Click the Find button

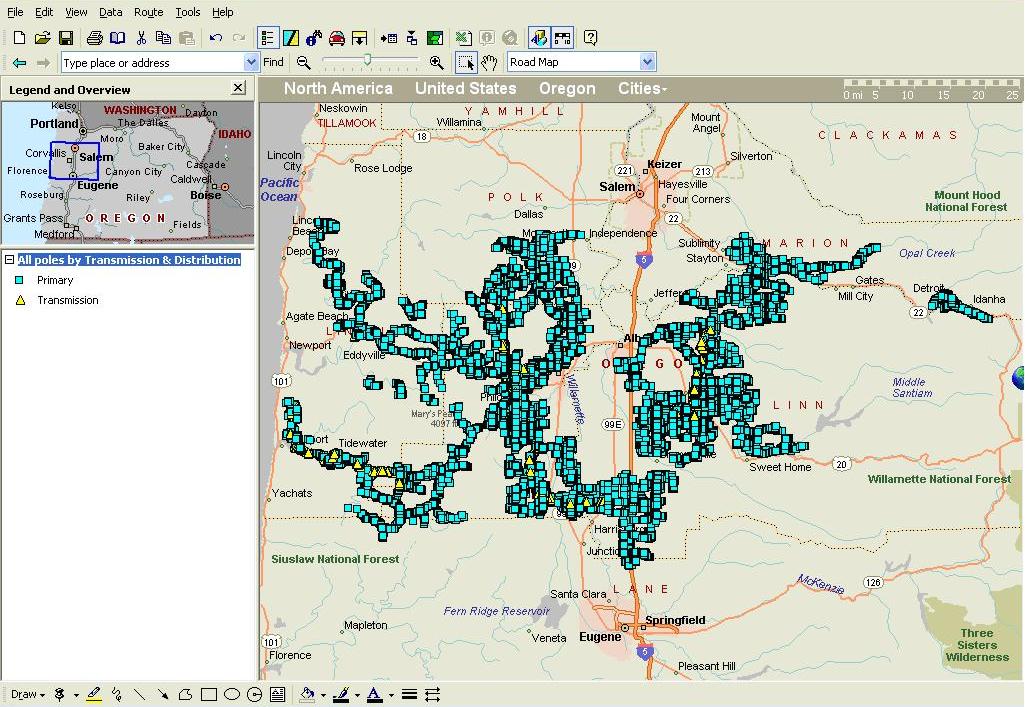click(x=273, y=62)
